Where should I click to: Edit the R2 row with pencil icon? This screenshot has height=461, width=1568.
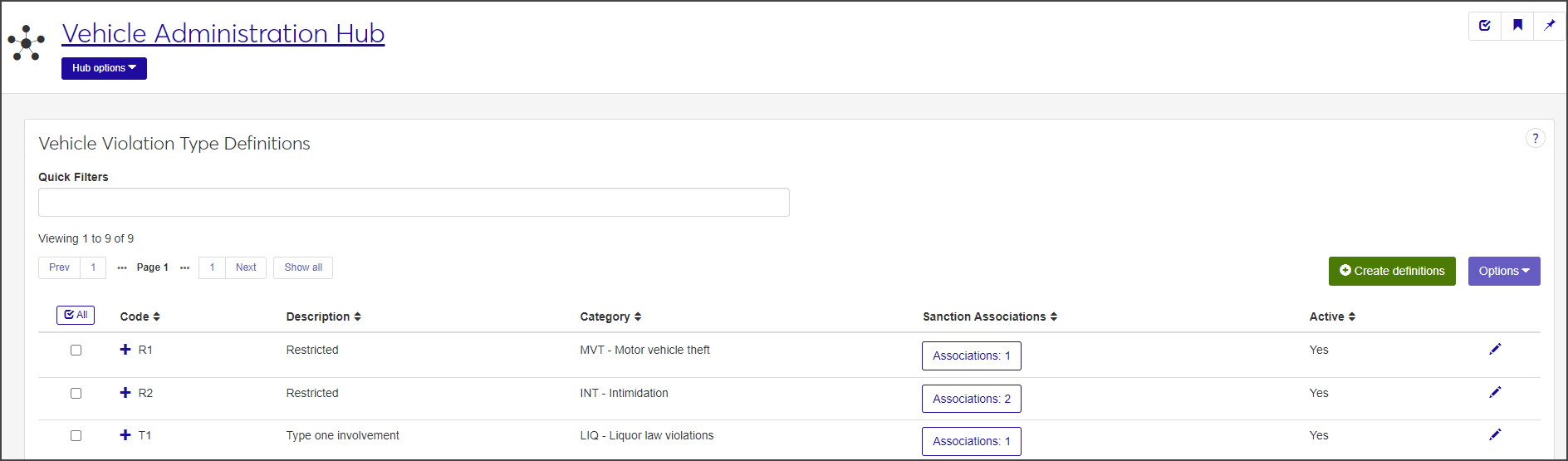coord(1495,393)
